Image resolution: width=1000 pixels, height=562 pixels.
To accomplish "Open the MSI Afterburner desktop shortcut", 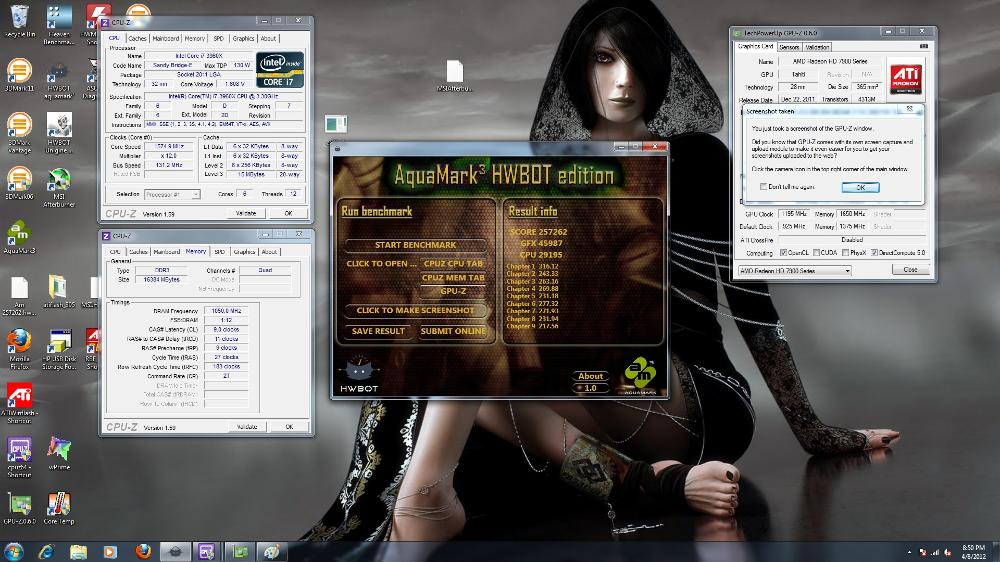I will click(x=59, y=187).
